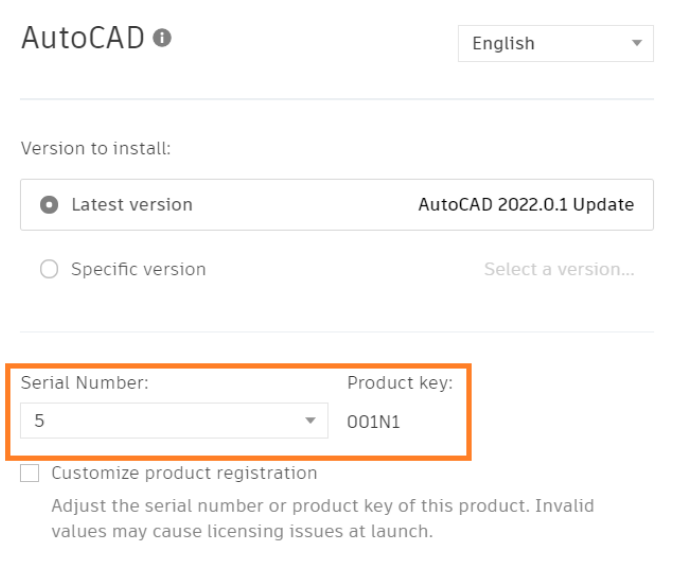Select the Latest version radio button

tap(49, 205)
